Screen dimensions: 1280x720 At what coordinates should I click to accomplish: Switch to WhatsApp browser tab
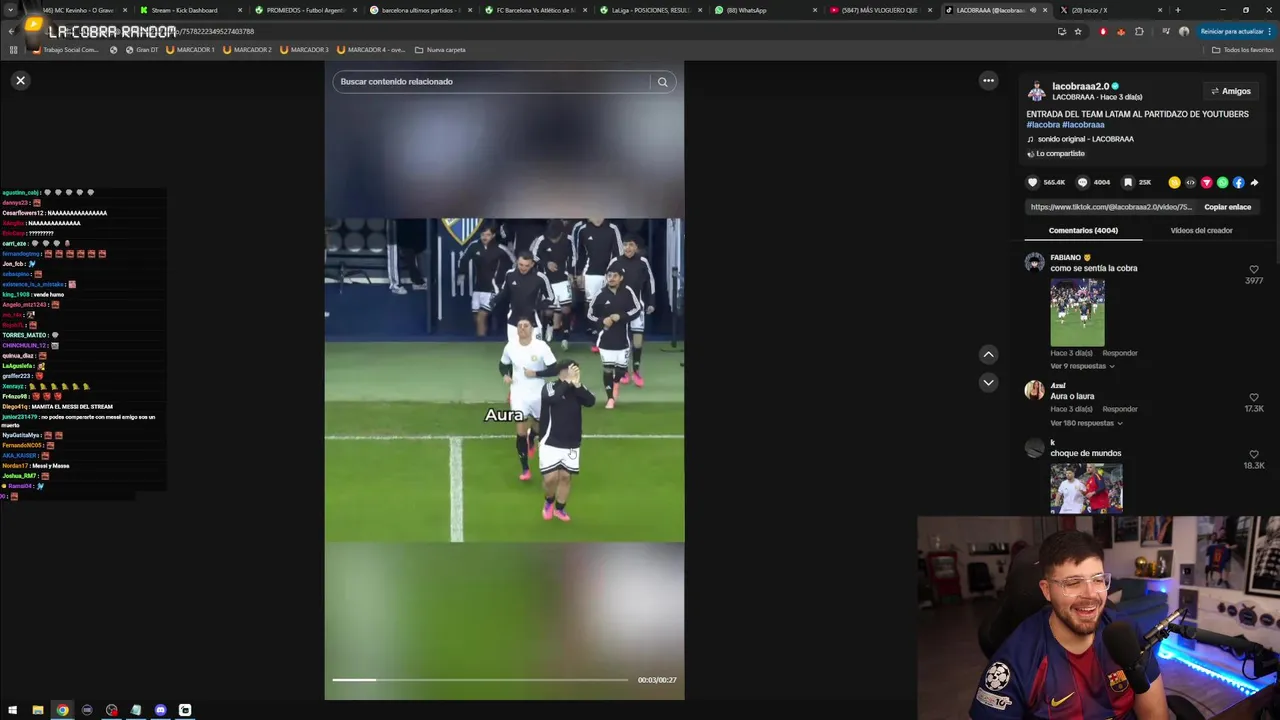[765, 10]
